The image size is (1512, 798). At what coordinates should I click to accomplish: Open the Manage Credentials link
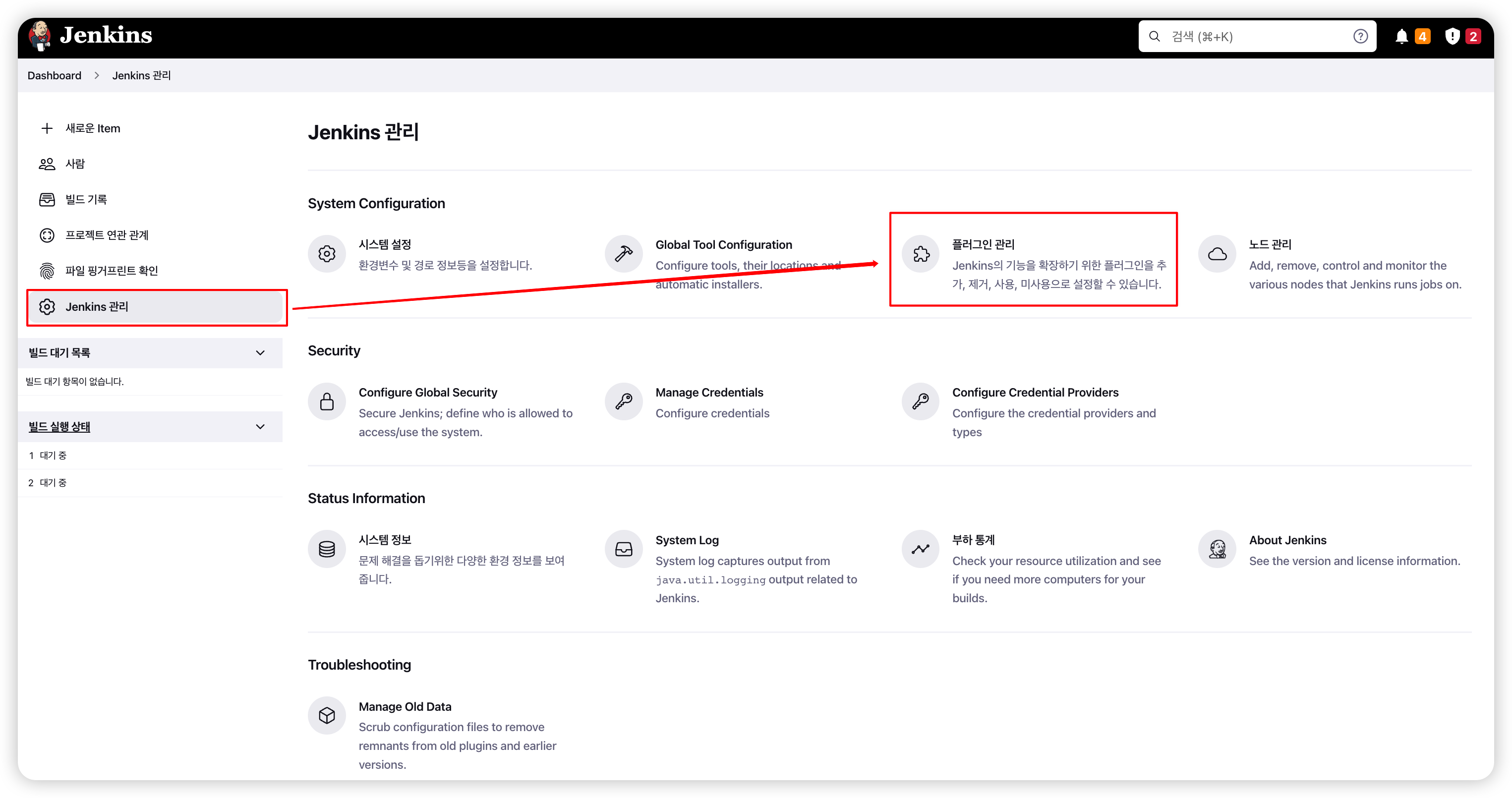tap(709, 392)
